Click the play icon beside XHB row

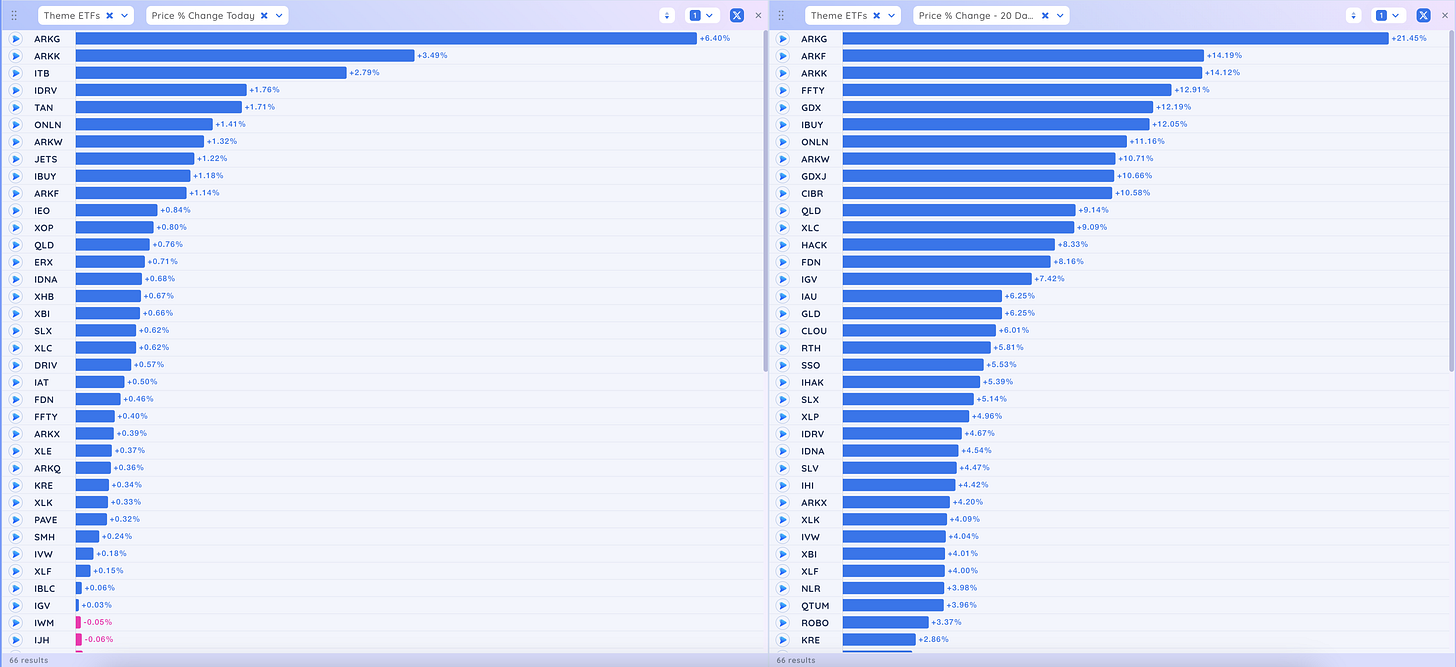click(x=16, y=296)
